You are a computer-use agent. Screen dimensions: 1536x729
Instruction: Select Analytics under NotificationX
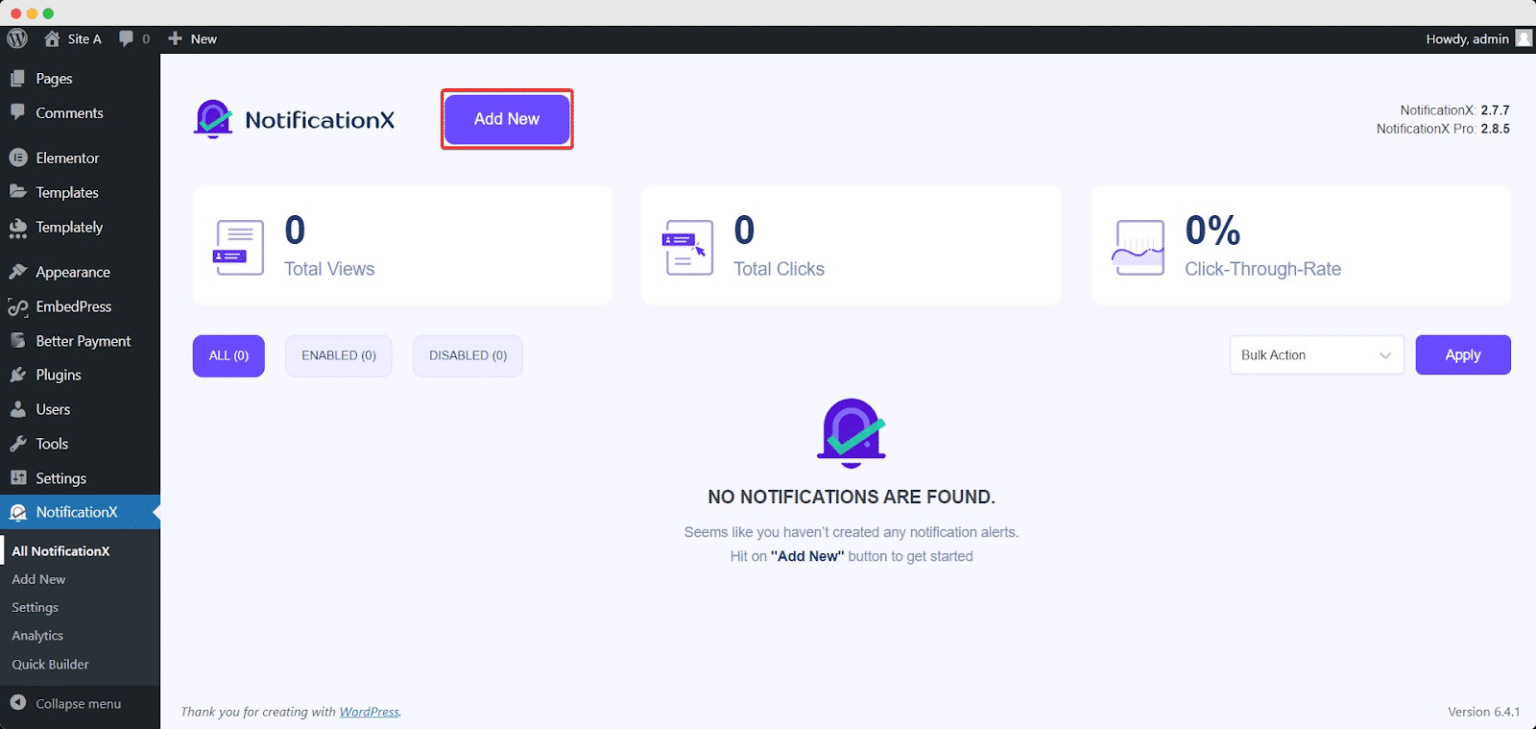[37, 635]
